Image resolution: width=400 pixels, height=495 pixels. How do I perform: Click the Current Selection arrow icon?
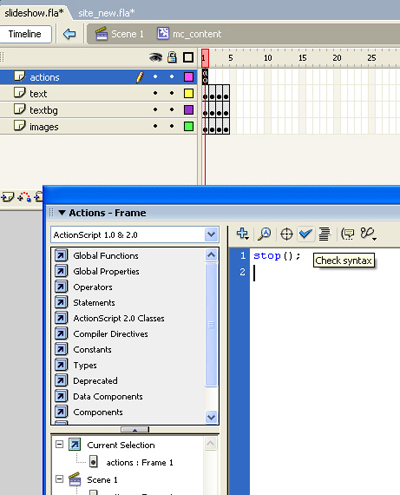click(x=75, y=444)
